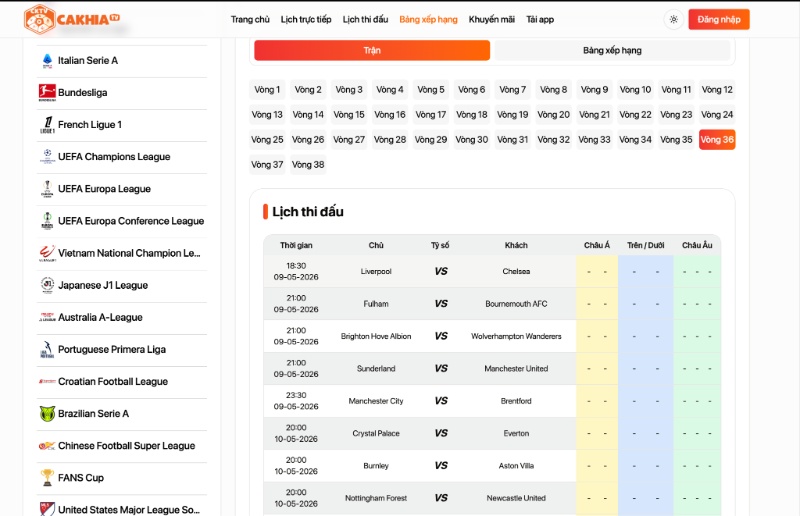The image size is (800, 516).
Task: Click Bournemouth AFC team name
Action: [516, 304]
